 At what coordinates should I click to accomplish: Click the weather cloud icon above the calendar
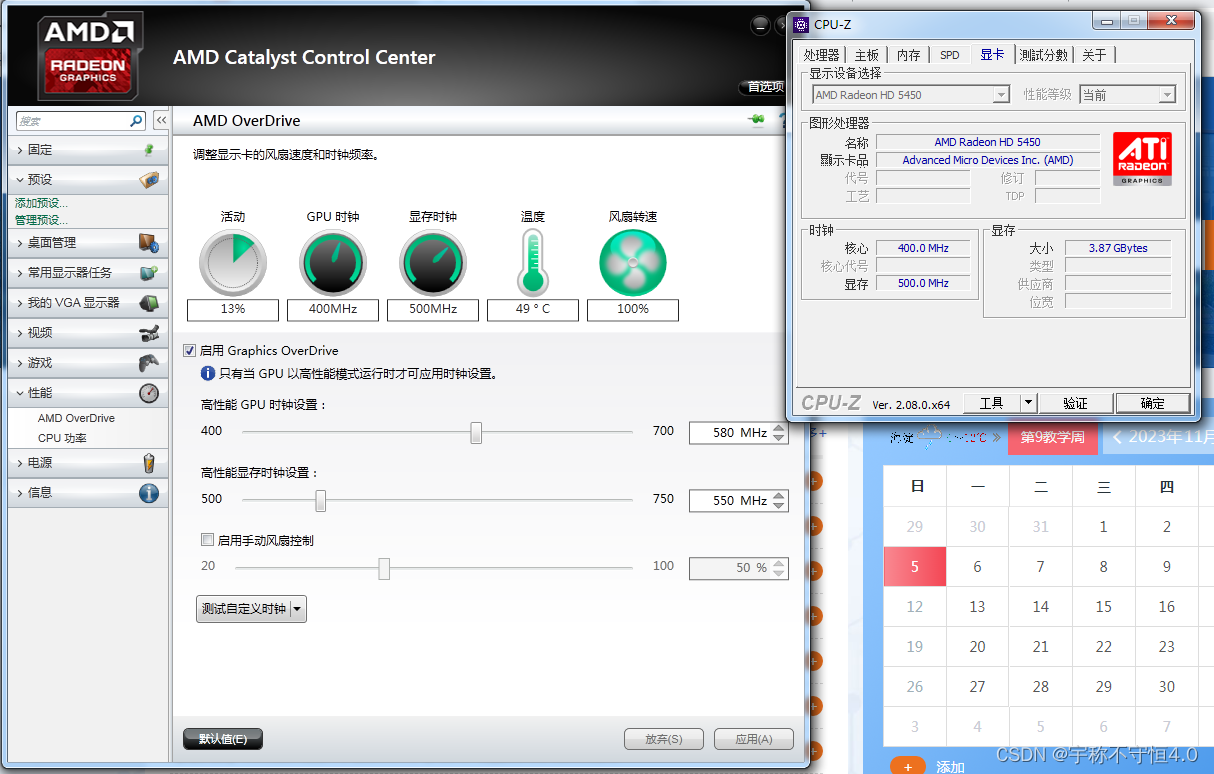click(930, 436)
